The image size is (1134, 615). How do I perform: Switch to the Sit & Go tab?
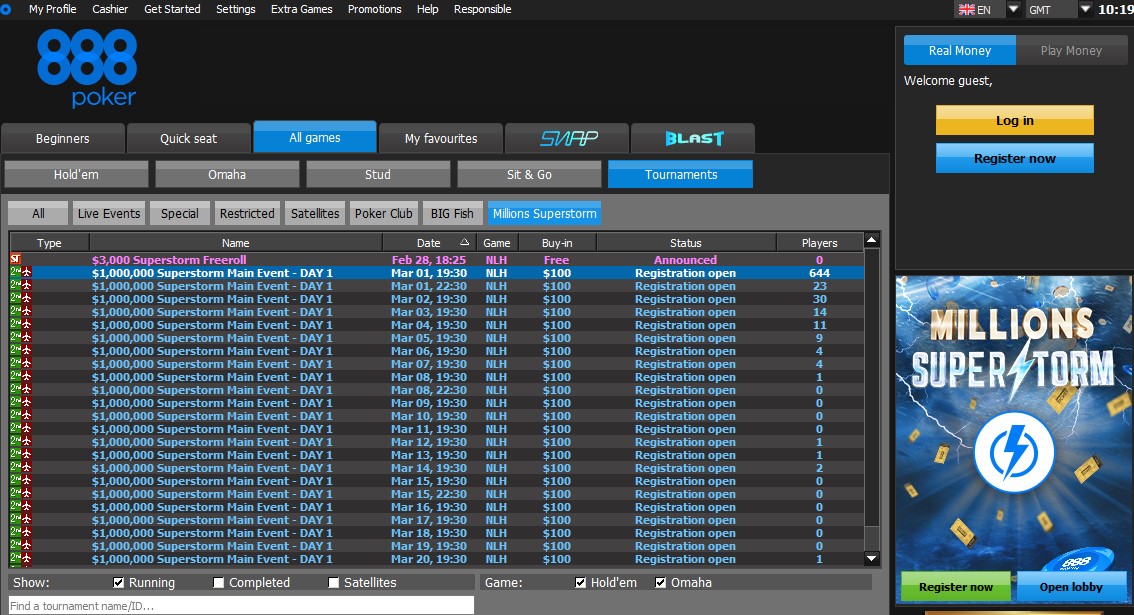pos(529,174)
